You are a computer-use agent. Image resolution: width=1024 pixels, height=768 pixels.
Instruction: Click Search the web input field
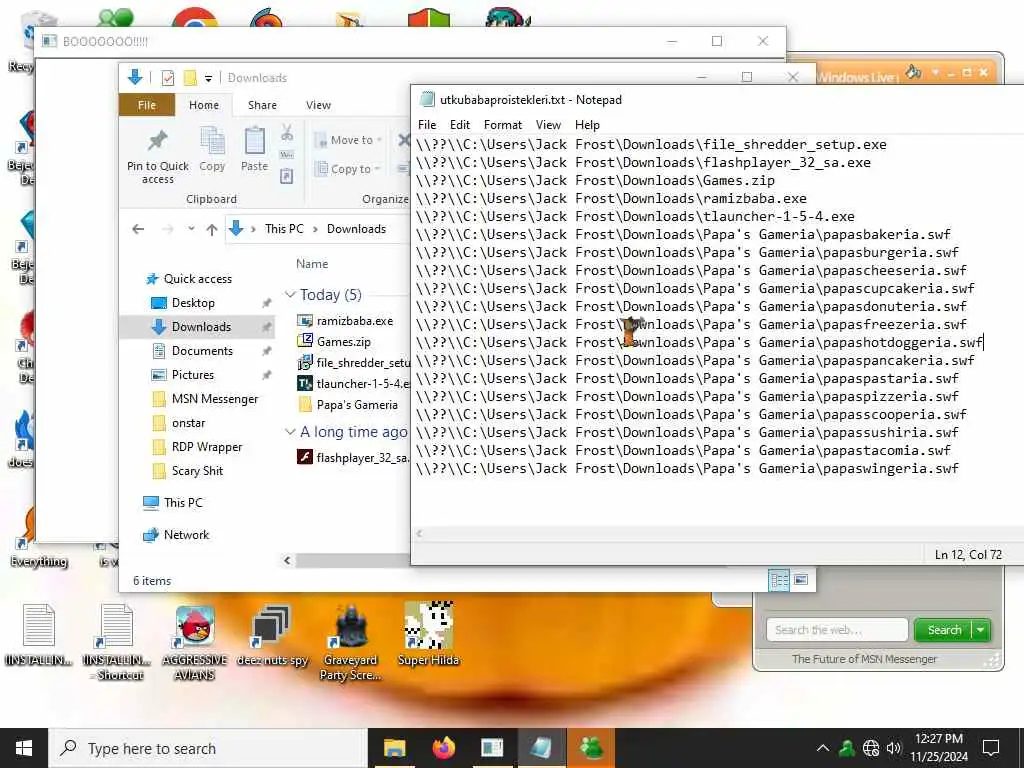[837, 630]
